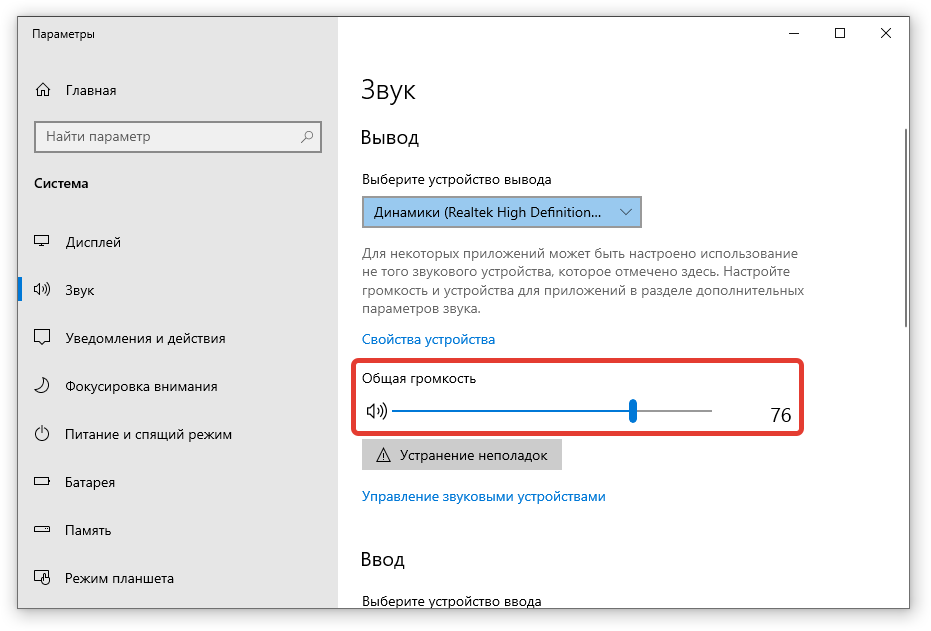The image size is (931, 631).
Task: Select Фокусировка внимания in the sidebar
Action: [141, 386]
